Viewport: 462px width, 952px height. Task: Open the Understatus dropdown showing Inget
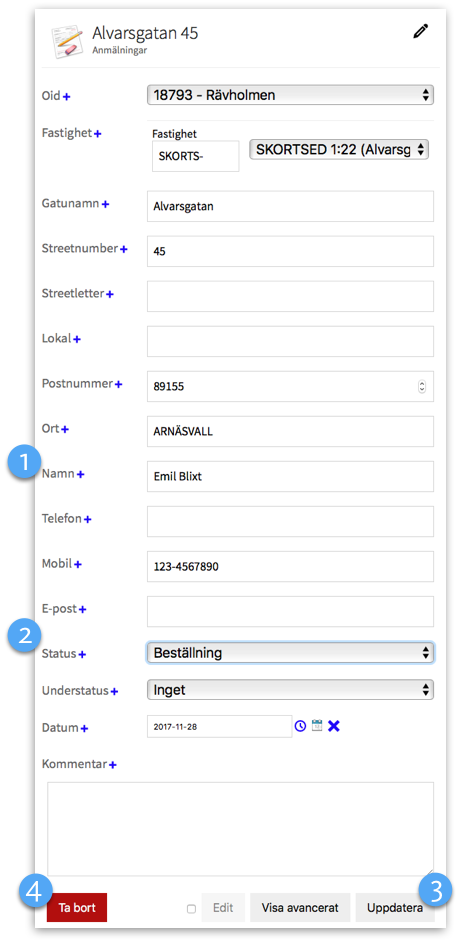coord(290,690)
